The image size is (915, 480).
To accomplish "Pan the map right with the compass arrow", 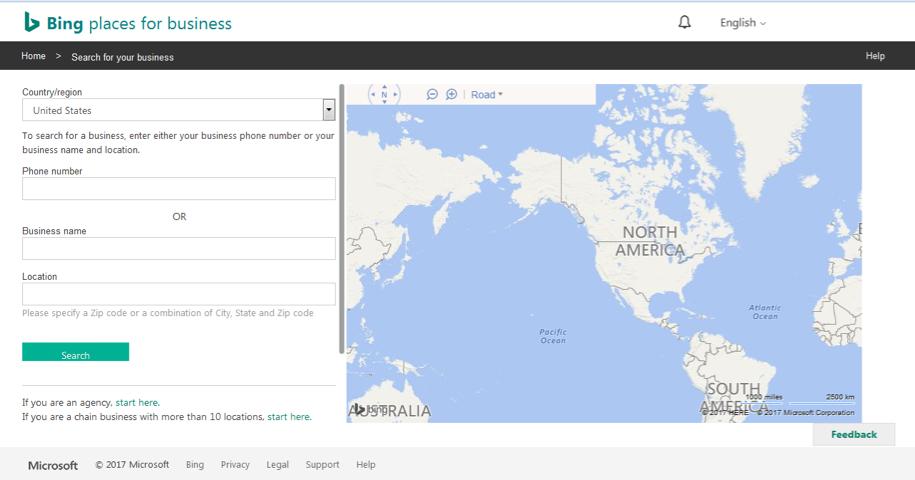I will point(395,94).
